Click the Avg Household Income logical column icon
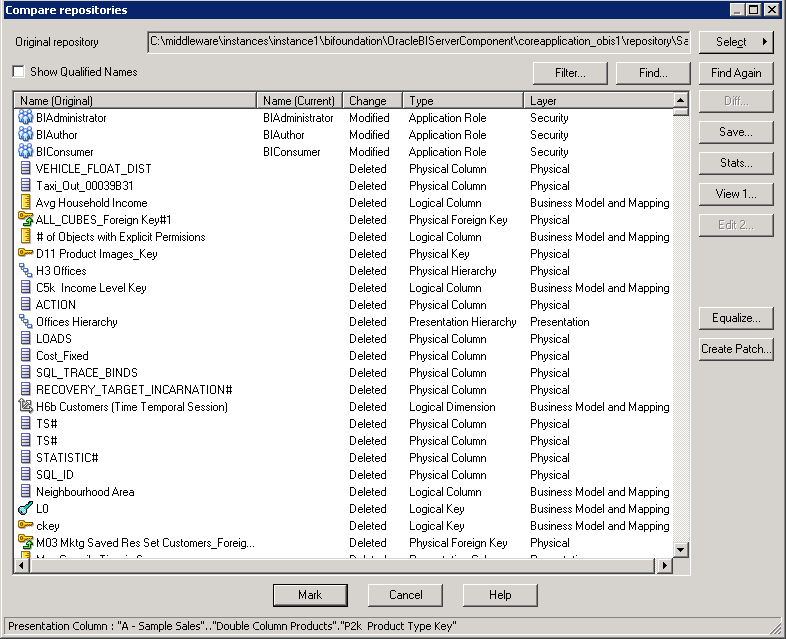The image size is (786, 639). coord(26,202)
